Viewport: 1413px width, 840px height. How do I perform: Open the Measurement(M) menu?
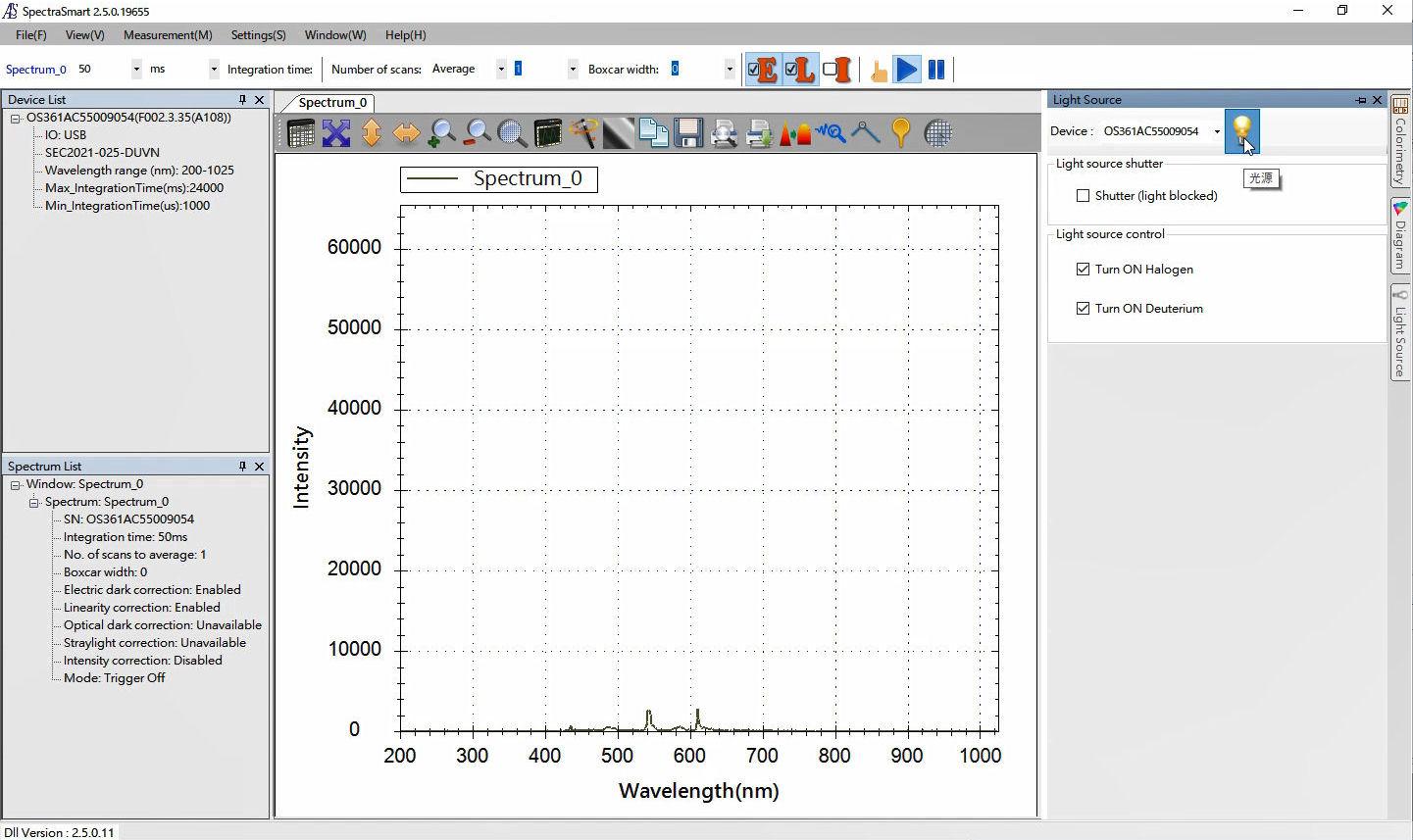pos(168,35)
